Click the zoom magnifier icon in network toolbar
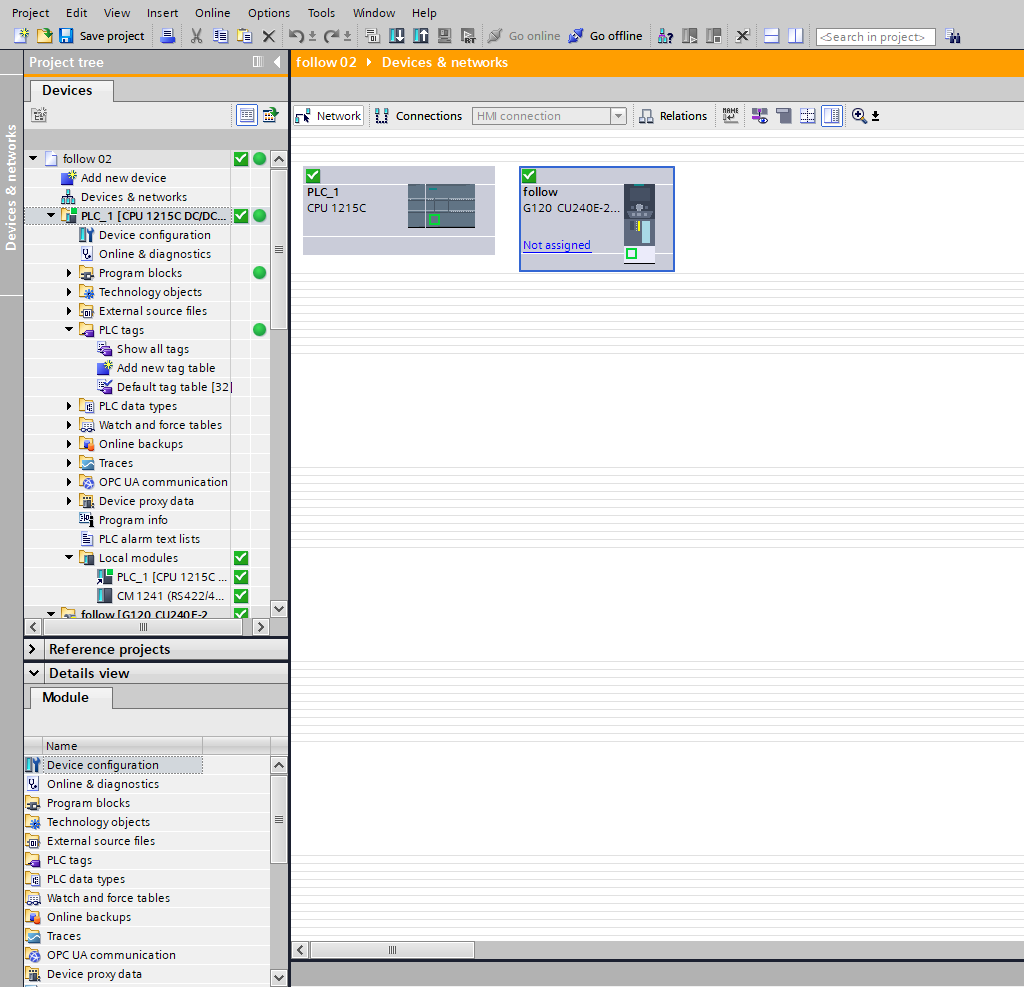Image resolution: width=1024 pixels, height=987 pixels. pos(859,116)
